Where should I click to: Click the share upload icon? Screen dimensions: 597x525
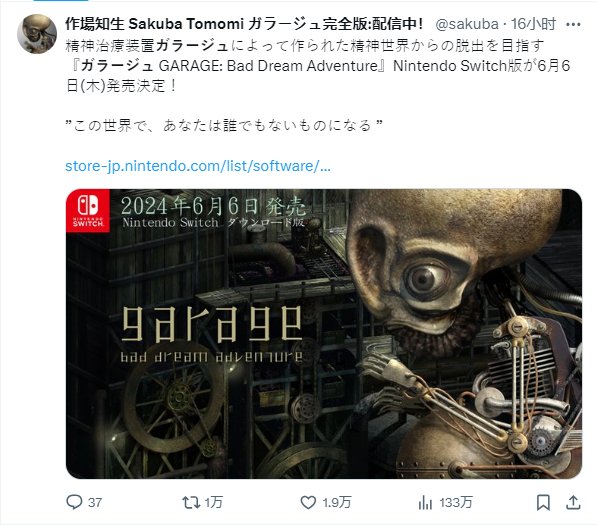coord(573,503)
